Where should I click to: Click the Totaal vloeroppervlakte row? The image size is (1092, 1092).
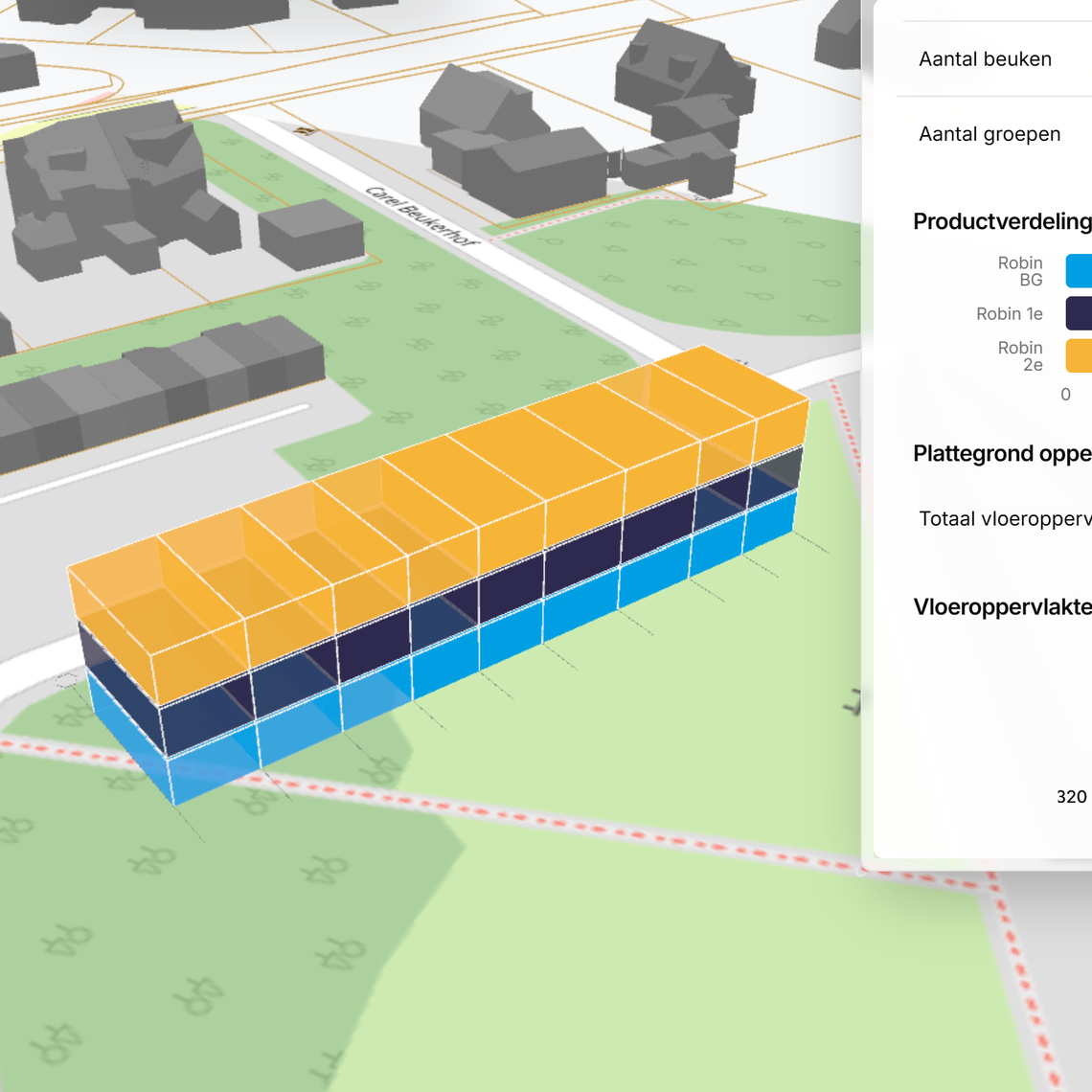pyautogui.click(x=1004, y=519)
